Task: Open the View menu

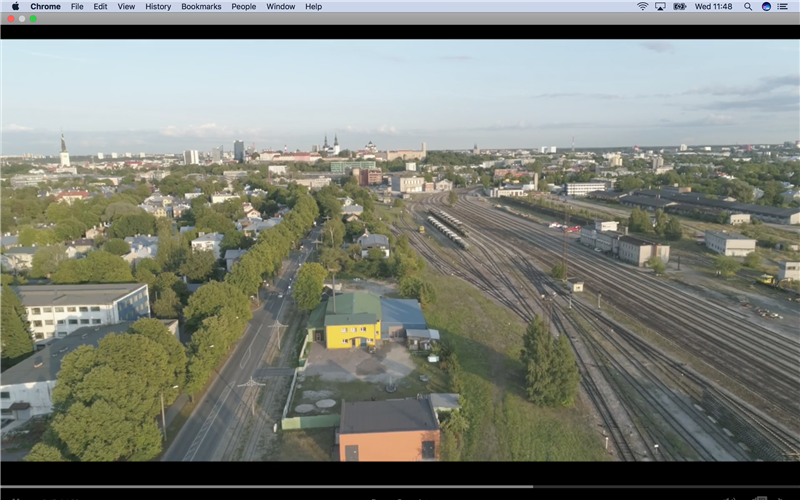Action: 126,6
